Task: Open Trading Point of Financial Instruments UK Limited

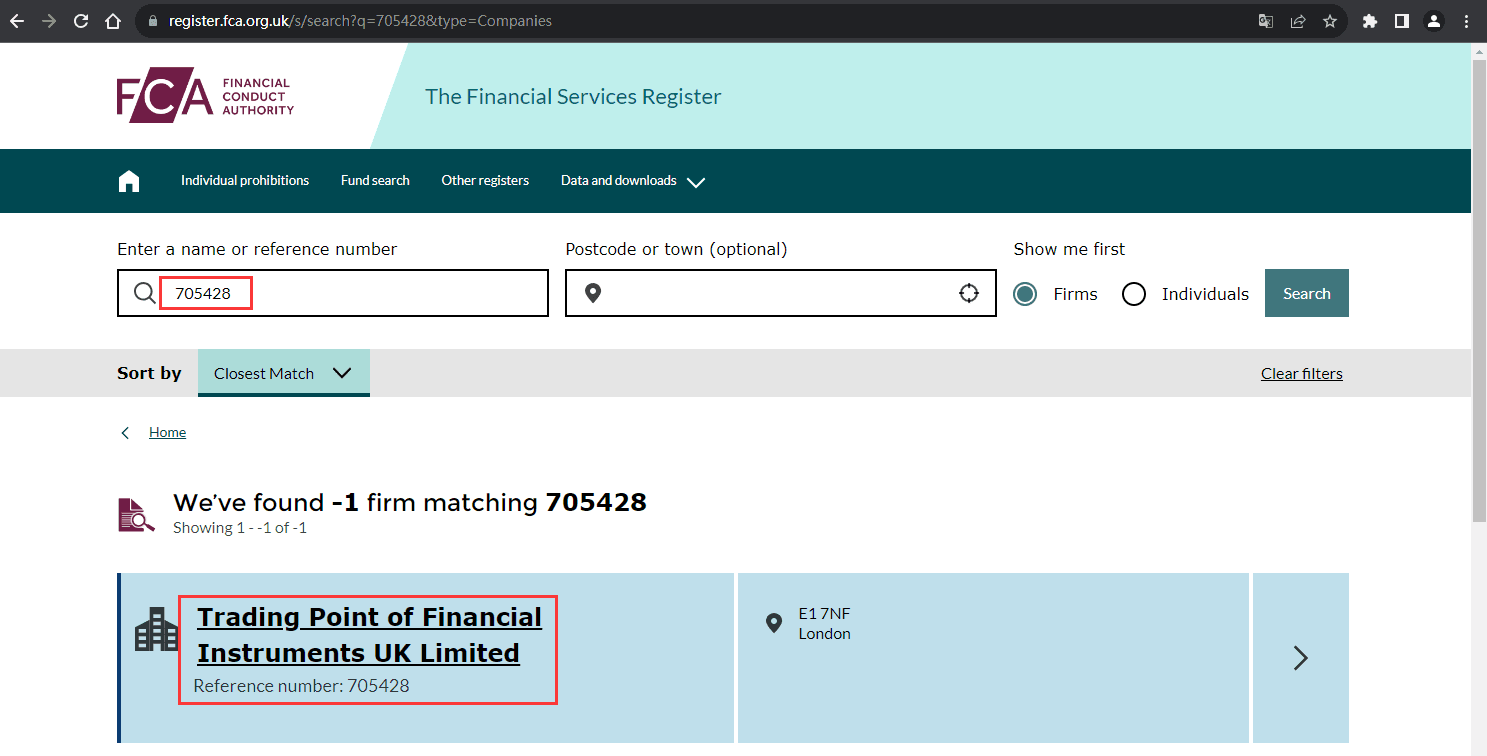Action: point(369,635)
